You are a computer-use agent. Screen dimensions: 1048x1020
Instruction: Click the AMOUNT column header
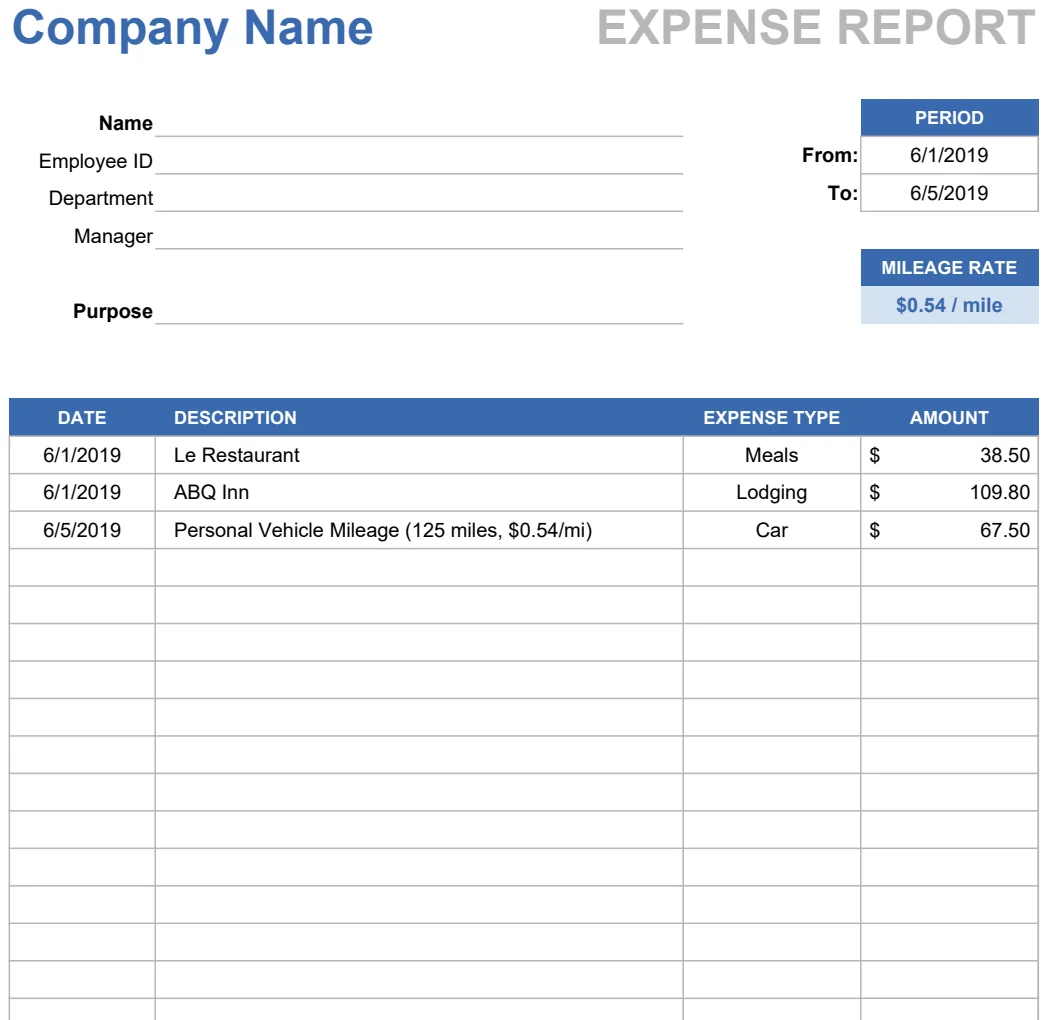coord(949,418)
